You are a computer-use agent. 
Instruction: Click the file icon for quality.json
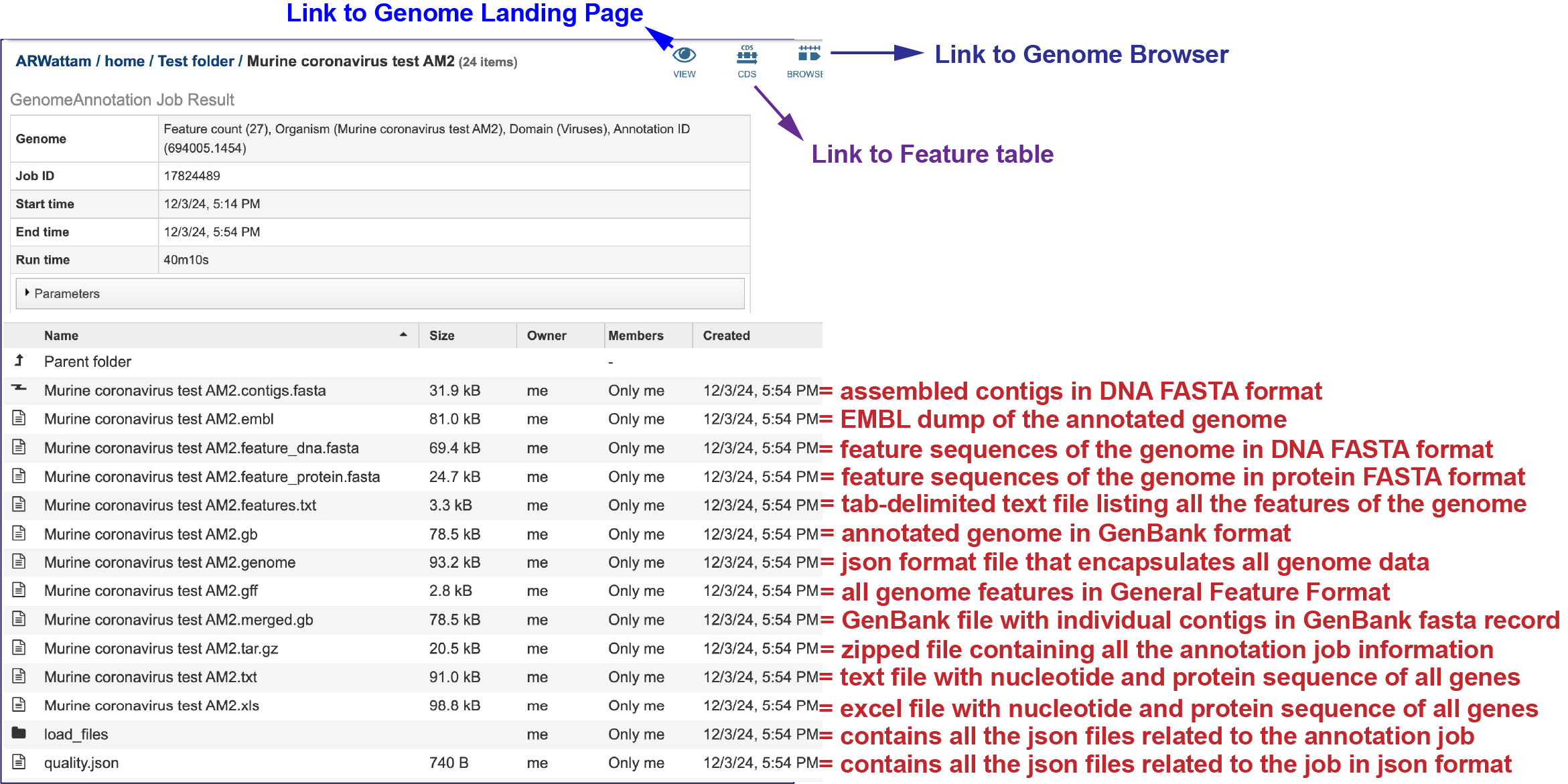coord(19,762)
